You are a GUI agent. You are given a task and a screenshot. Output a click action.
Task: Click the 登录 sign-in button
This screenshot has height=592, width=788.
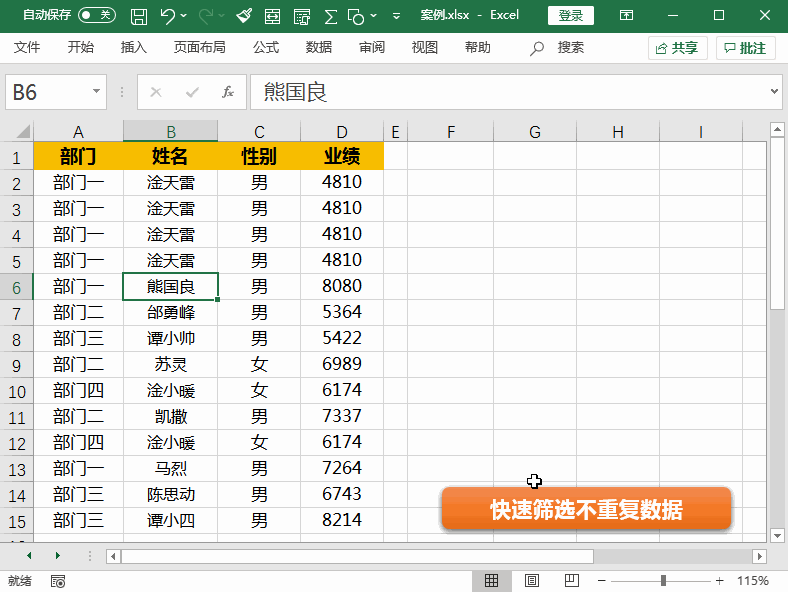click(x=571, y=16)
